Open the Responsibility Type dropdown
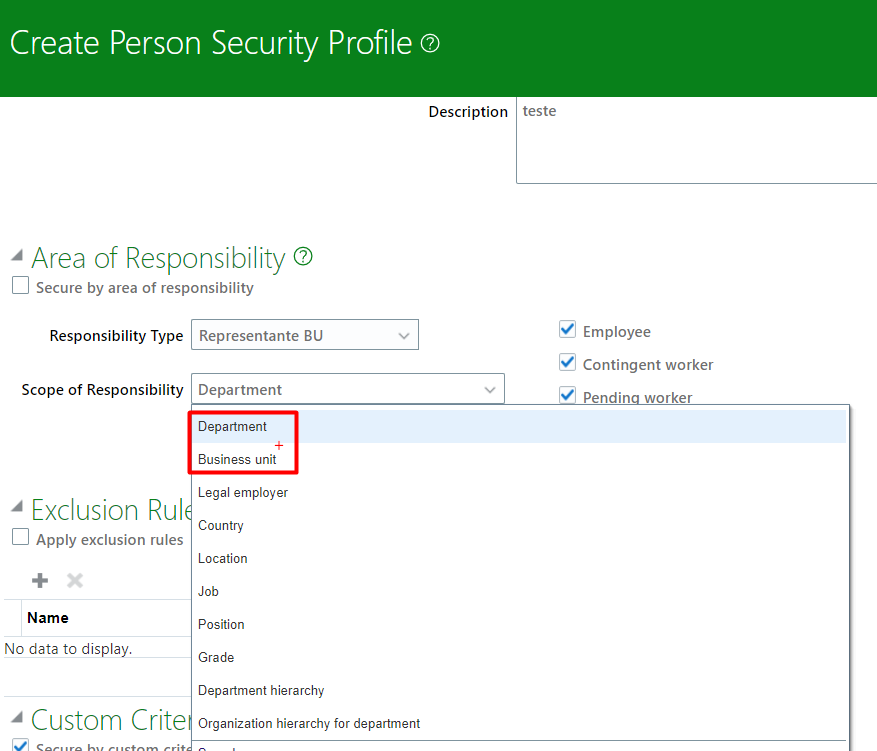 pyautogui.click(x=404, y=334)
